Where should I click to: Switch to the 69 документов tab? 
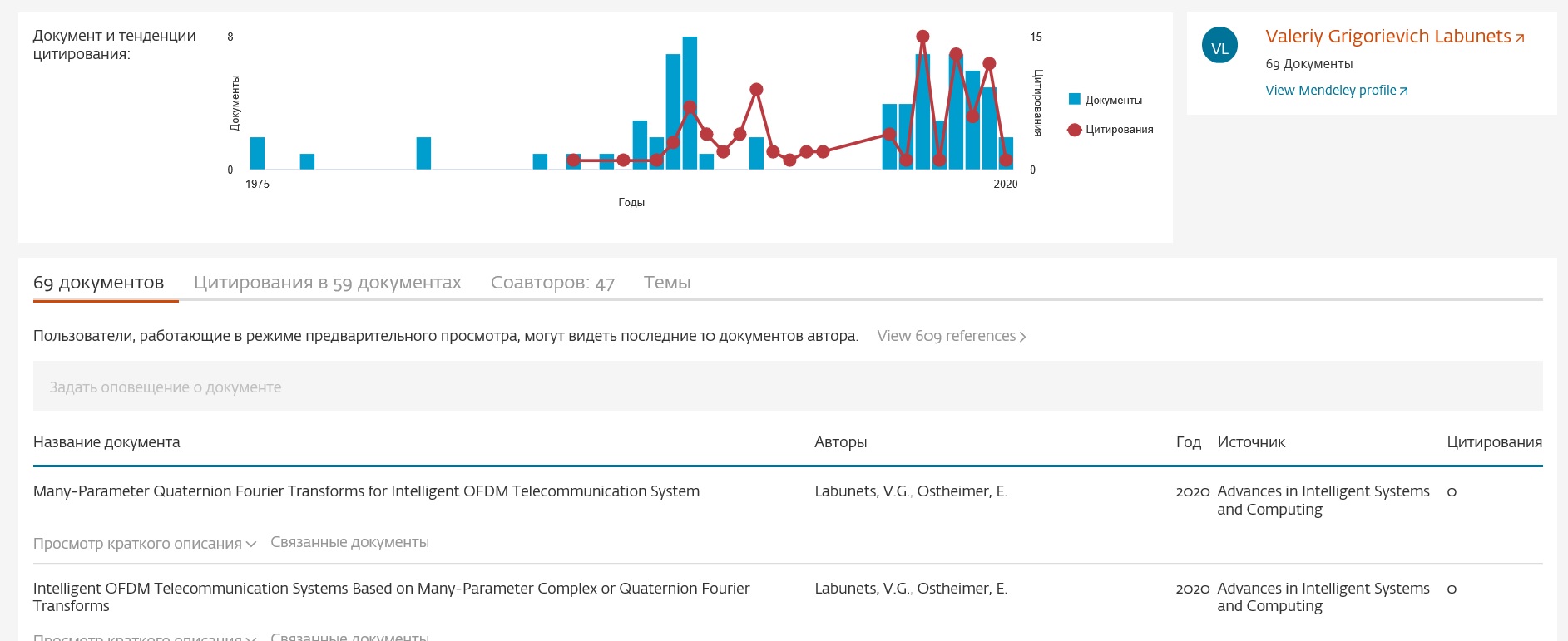(98, 283)
